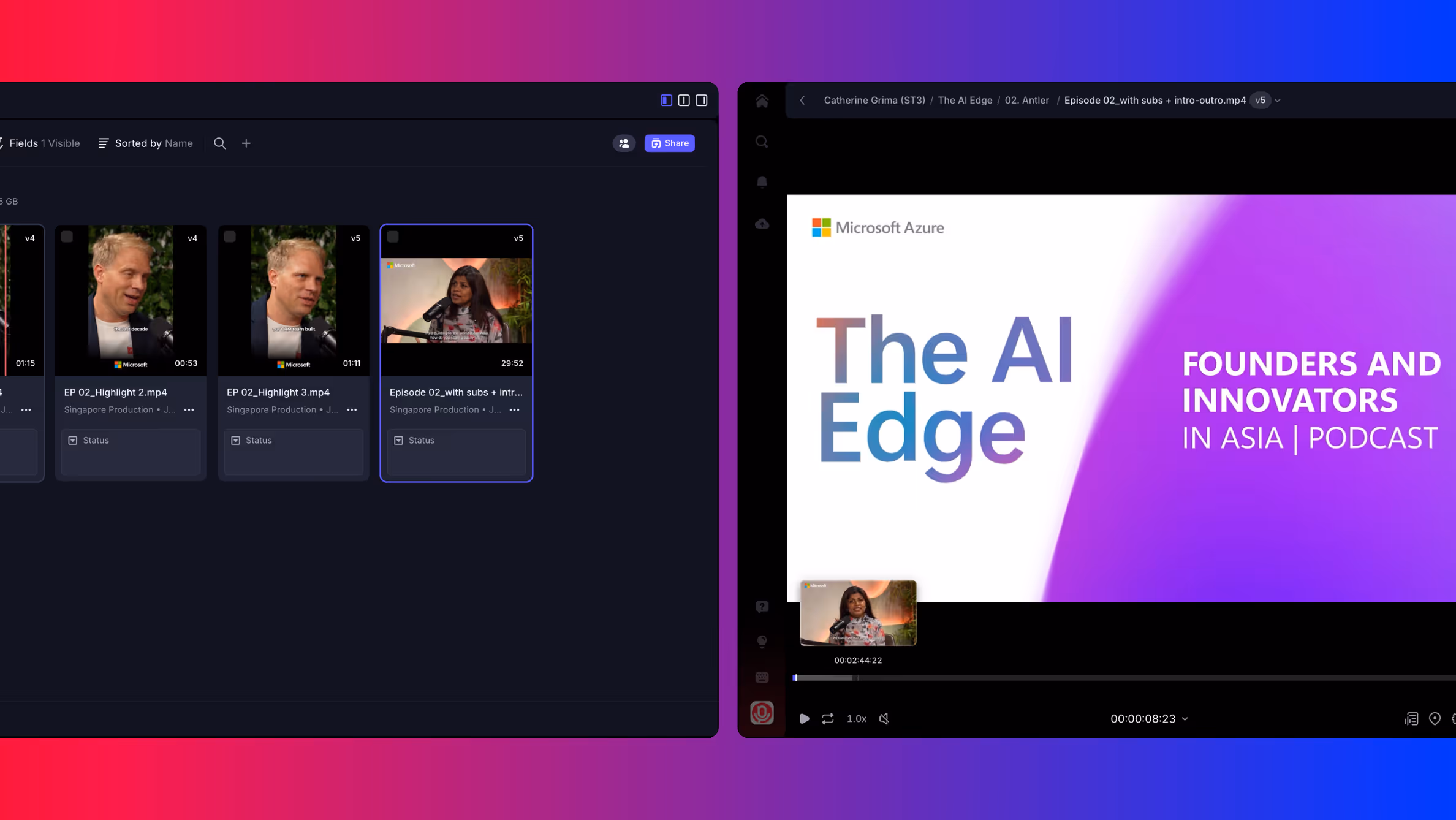Screen dimensions: 1456x820
Task: Open Episode 02_with subs video thumbnail
Action: pyautogui.click(x=457, y=300)
